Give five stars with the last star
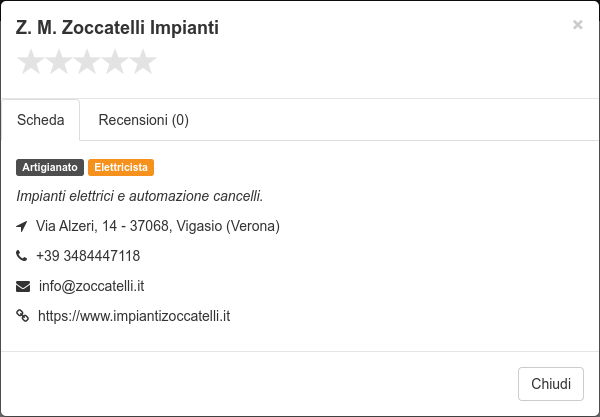Viewport: 600px width, 417px height. coord(143,62)
